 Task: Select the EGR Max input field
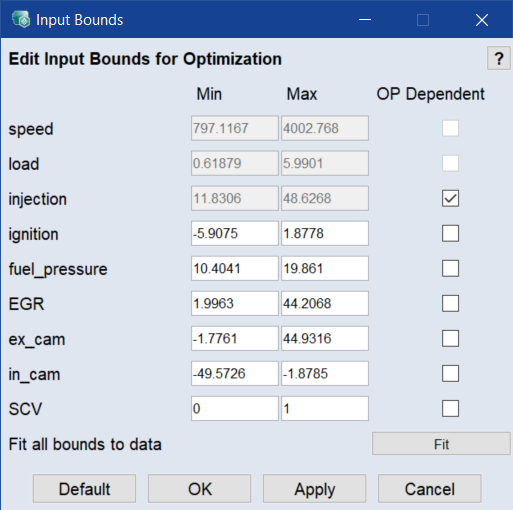tap(325, 303)
